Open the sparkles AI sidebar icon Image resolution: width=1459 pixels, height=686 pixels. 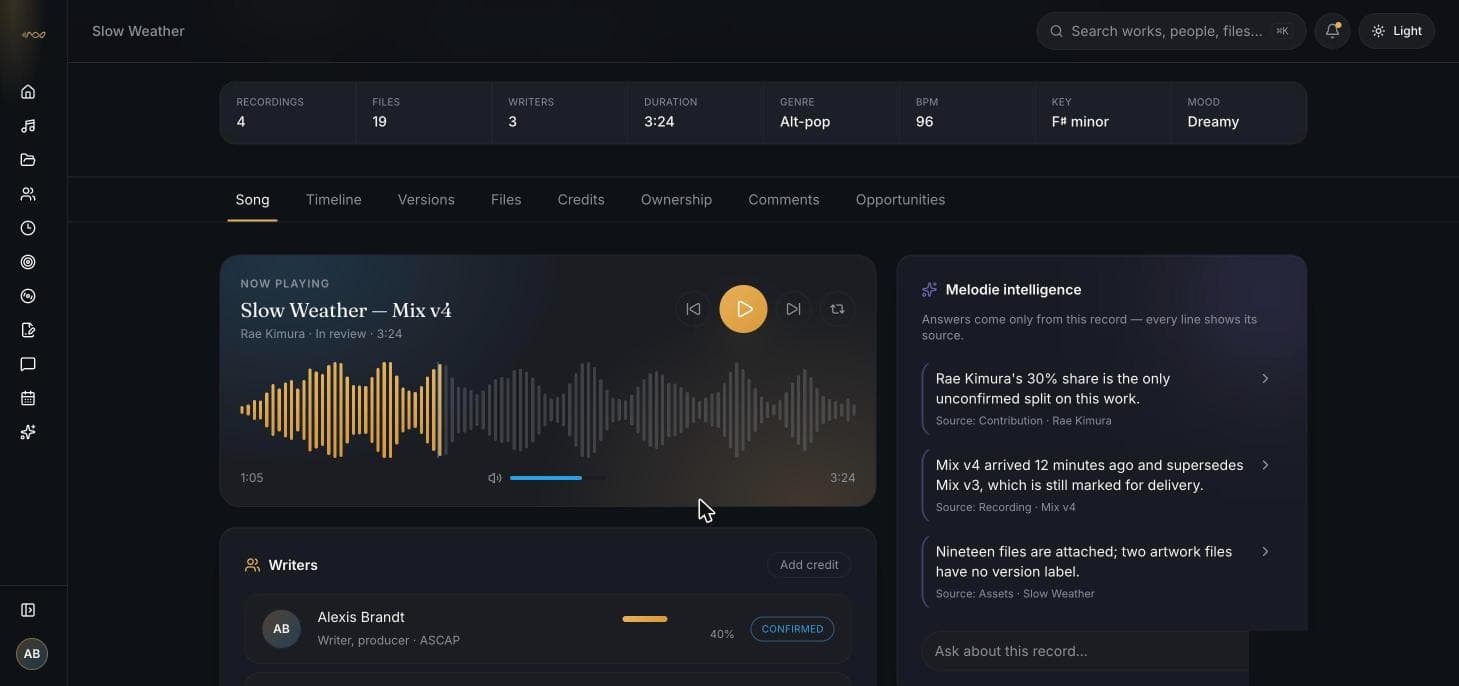(28, 432)
